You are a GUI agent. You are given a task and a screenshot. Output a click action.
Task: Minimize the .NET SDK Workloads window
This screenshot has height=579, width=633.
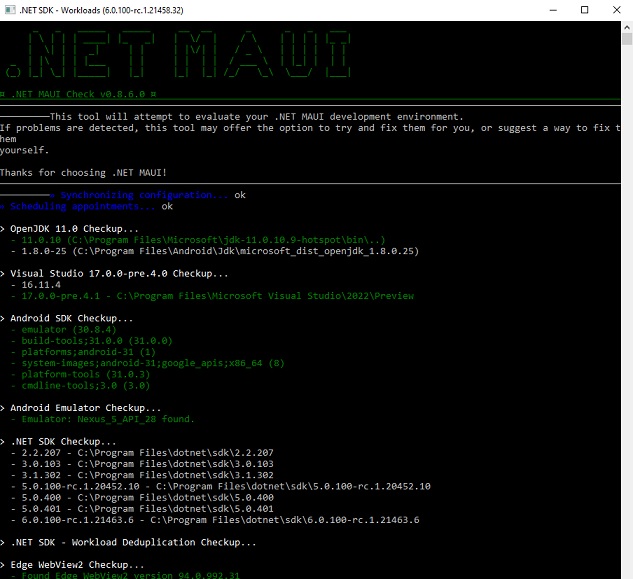(x=553, y=10)
